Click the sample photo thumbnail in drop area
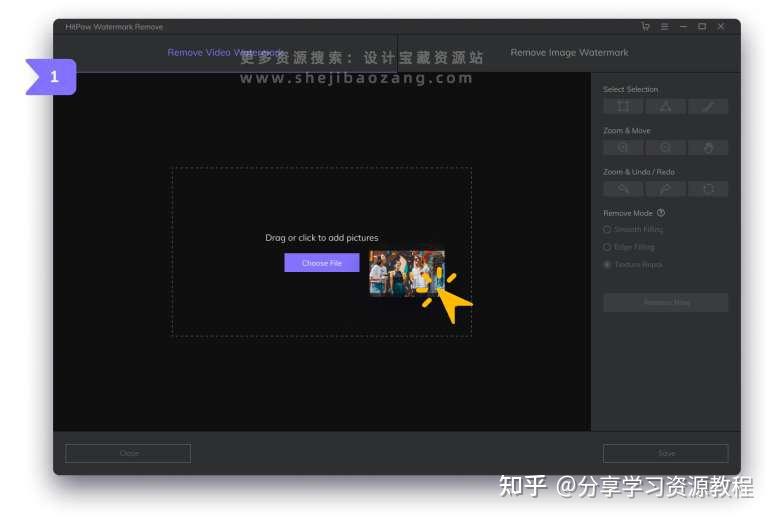 click(x=407, y=273)
